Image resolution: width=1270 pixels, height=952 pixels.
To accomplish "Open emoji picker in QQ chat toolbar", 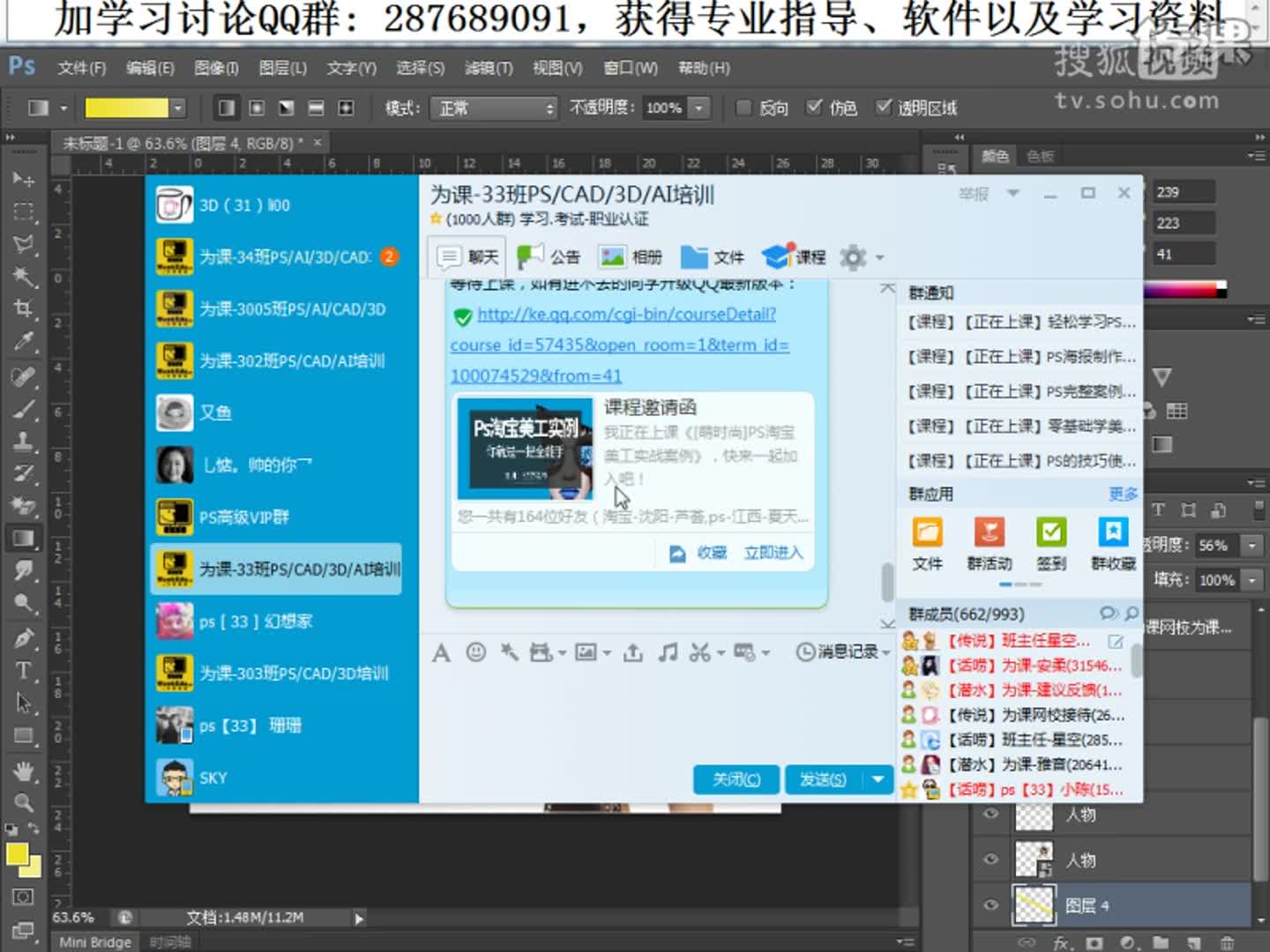I will click(476, 652).
